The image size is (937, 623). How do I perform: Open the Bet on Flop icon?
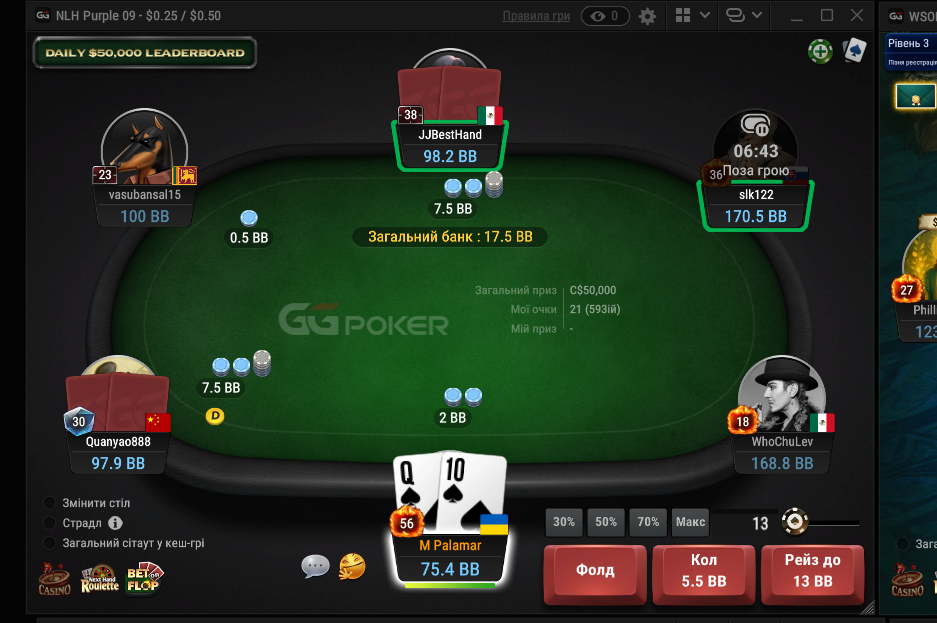click(143, 577)
